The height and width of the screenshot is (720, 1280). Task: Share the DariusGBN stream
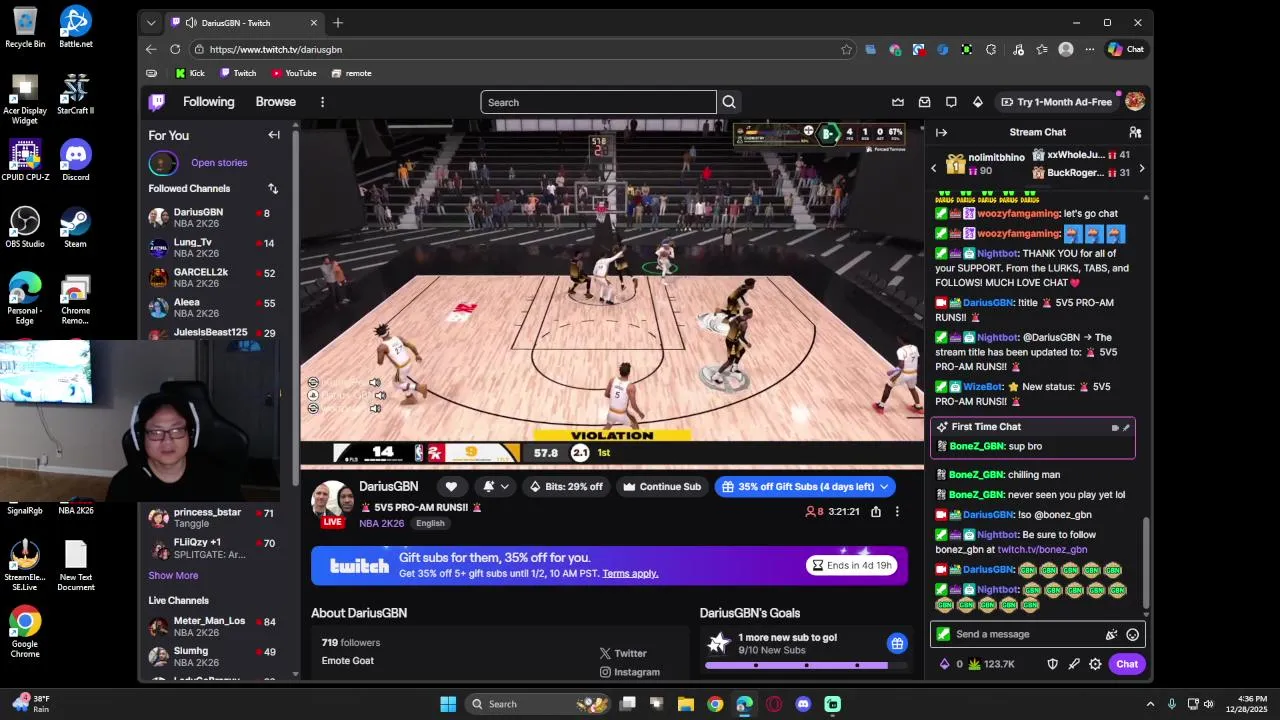pos(876,512)
